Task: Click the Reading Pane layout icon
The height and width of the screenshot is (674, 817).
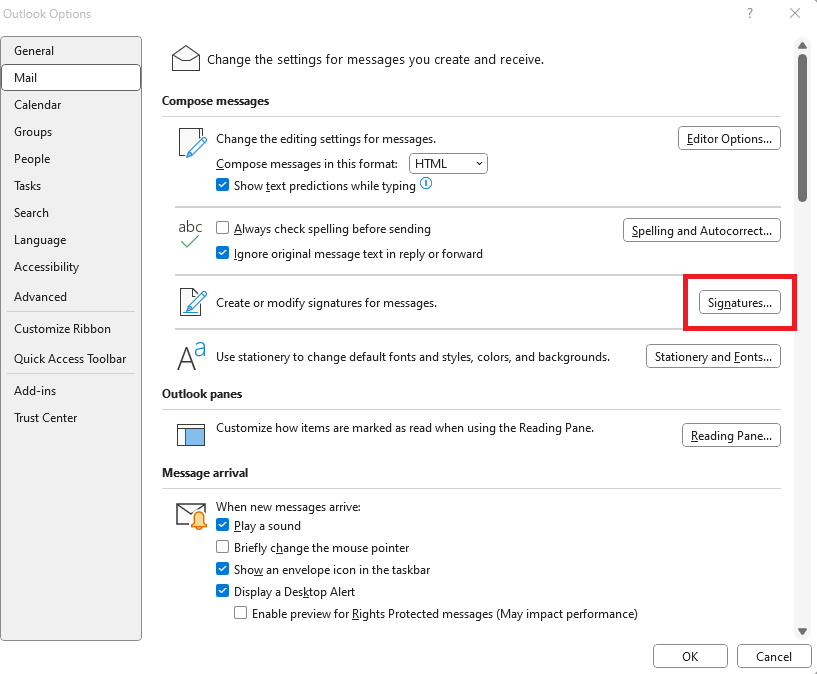Action: pyautogui.click(x=191, y=435)
